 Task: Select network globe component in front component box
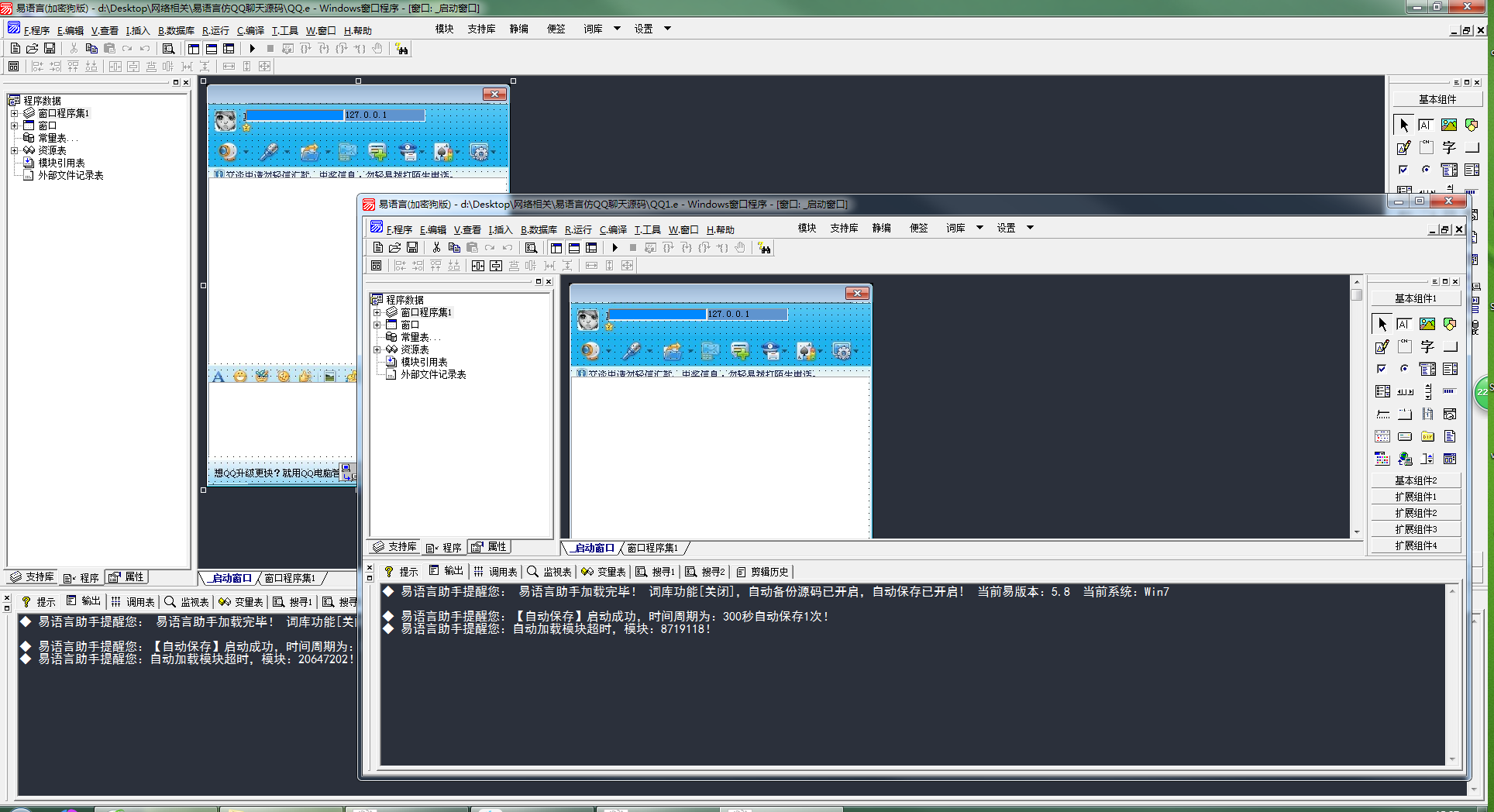(1404, 459)
